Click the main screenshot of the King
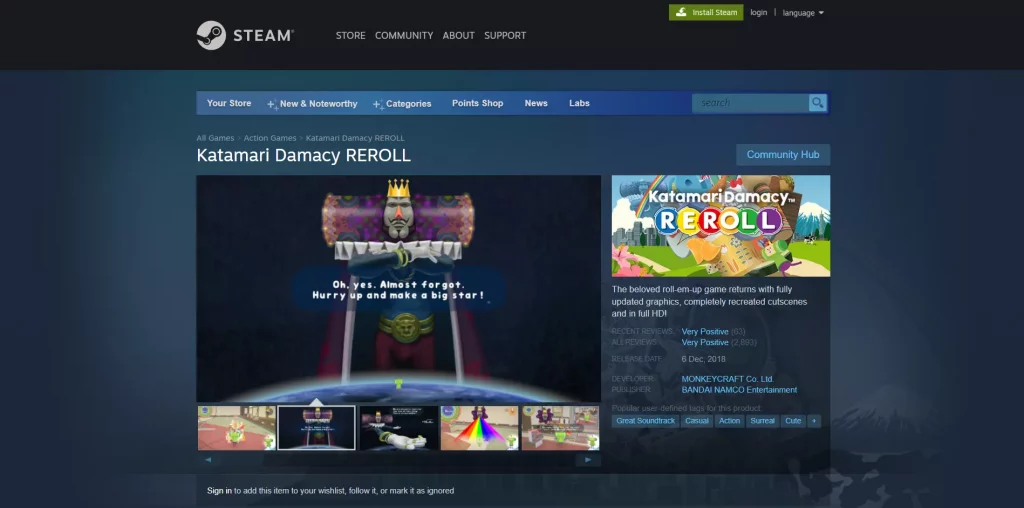This screenshot has width=1024, height=508. [398, 288]
